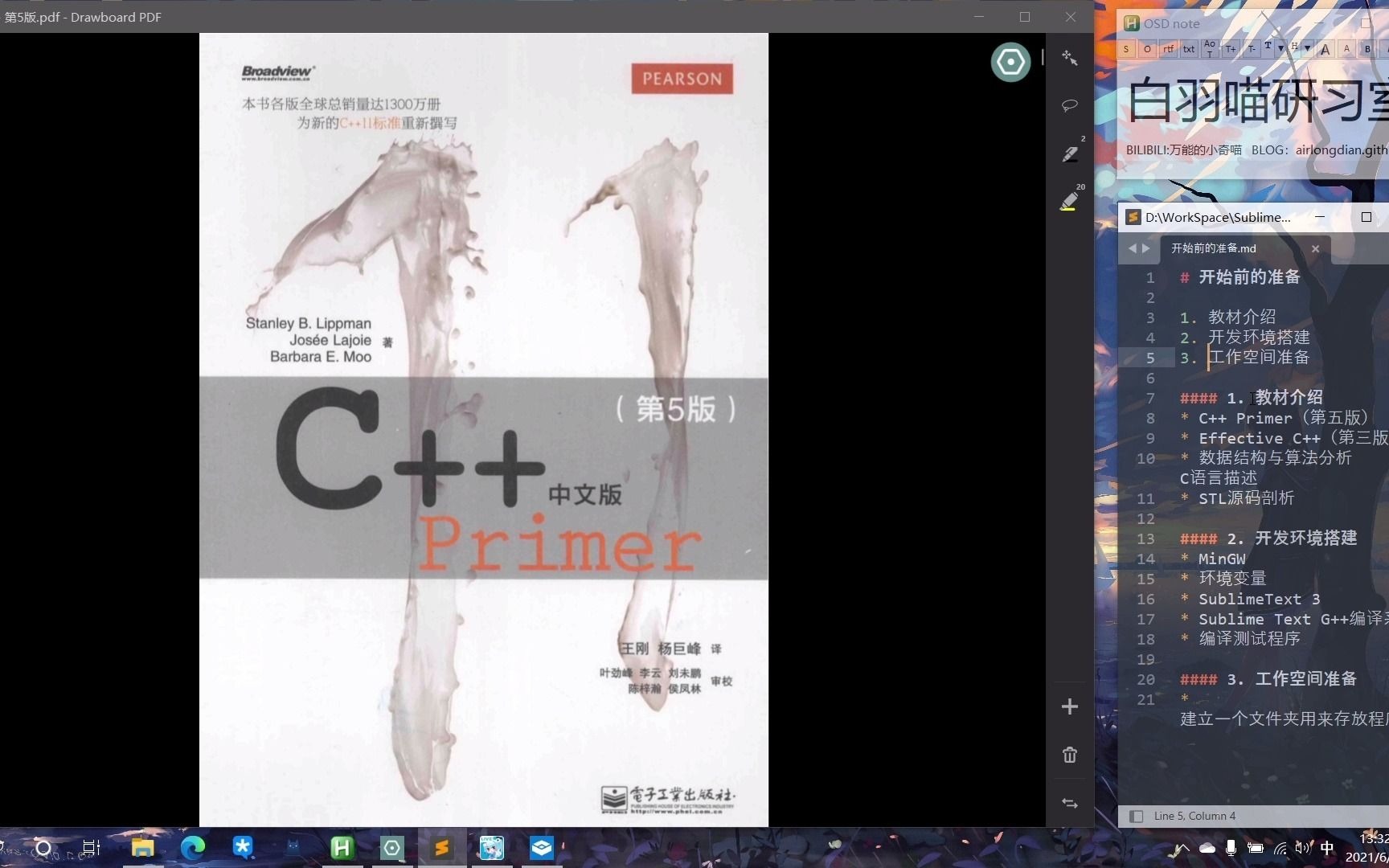This screenshot has width=1389, height=868.
Task: Click 'Line 5, Column 4' status text
Action: 1194,816
